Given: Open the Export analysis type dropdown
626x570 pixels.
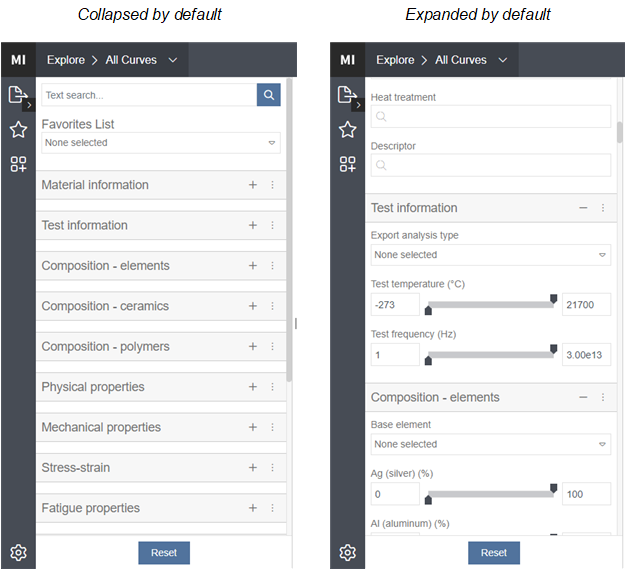Looking at the screenshot, I should point(490,255).
